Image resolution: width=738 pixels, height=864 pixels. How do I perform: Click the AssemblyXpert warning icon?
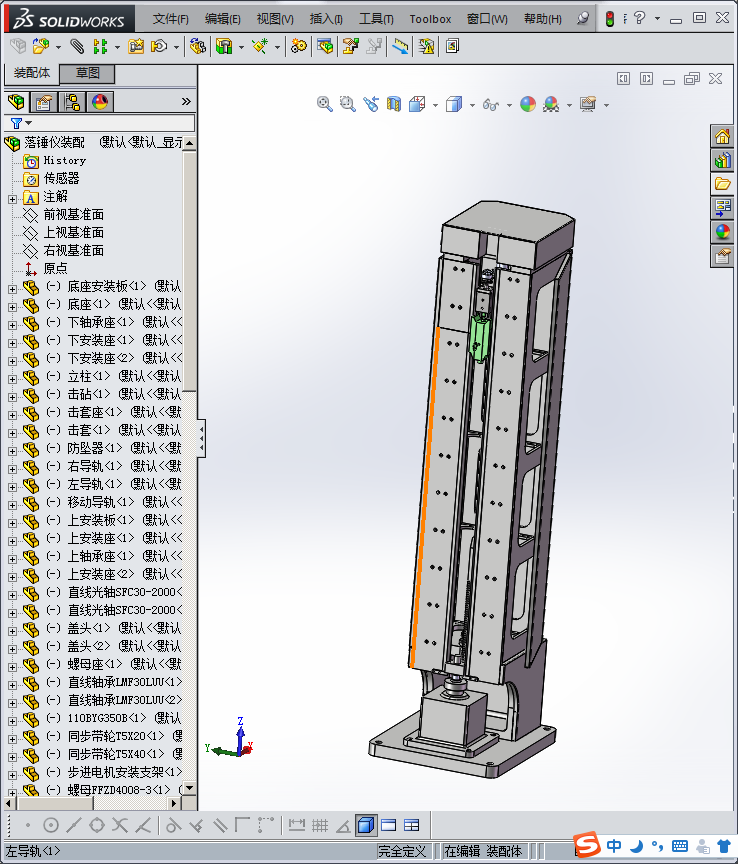point(427,46)
